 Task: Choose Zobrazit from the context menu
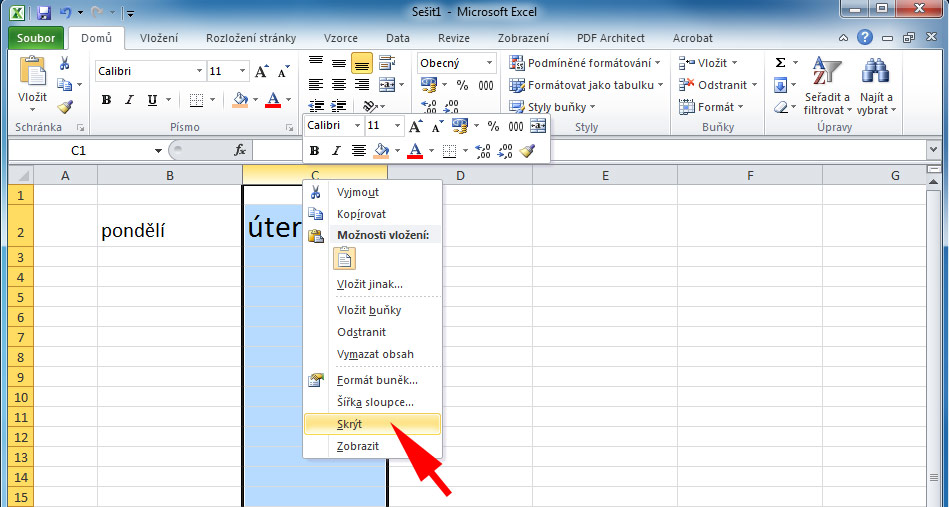372,446
